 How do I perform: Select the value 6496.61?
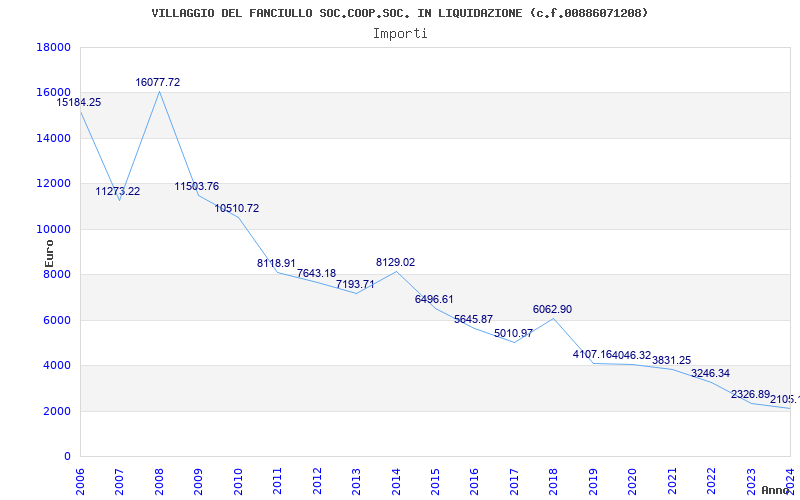pyautogui.click(x=434, y=299)
